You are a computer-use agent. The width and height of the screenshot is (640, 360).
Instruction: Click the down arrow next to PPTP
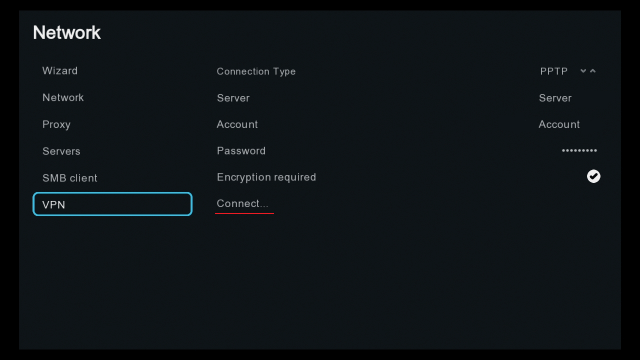(x=583, y=71)
